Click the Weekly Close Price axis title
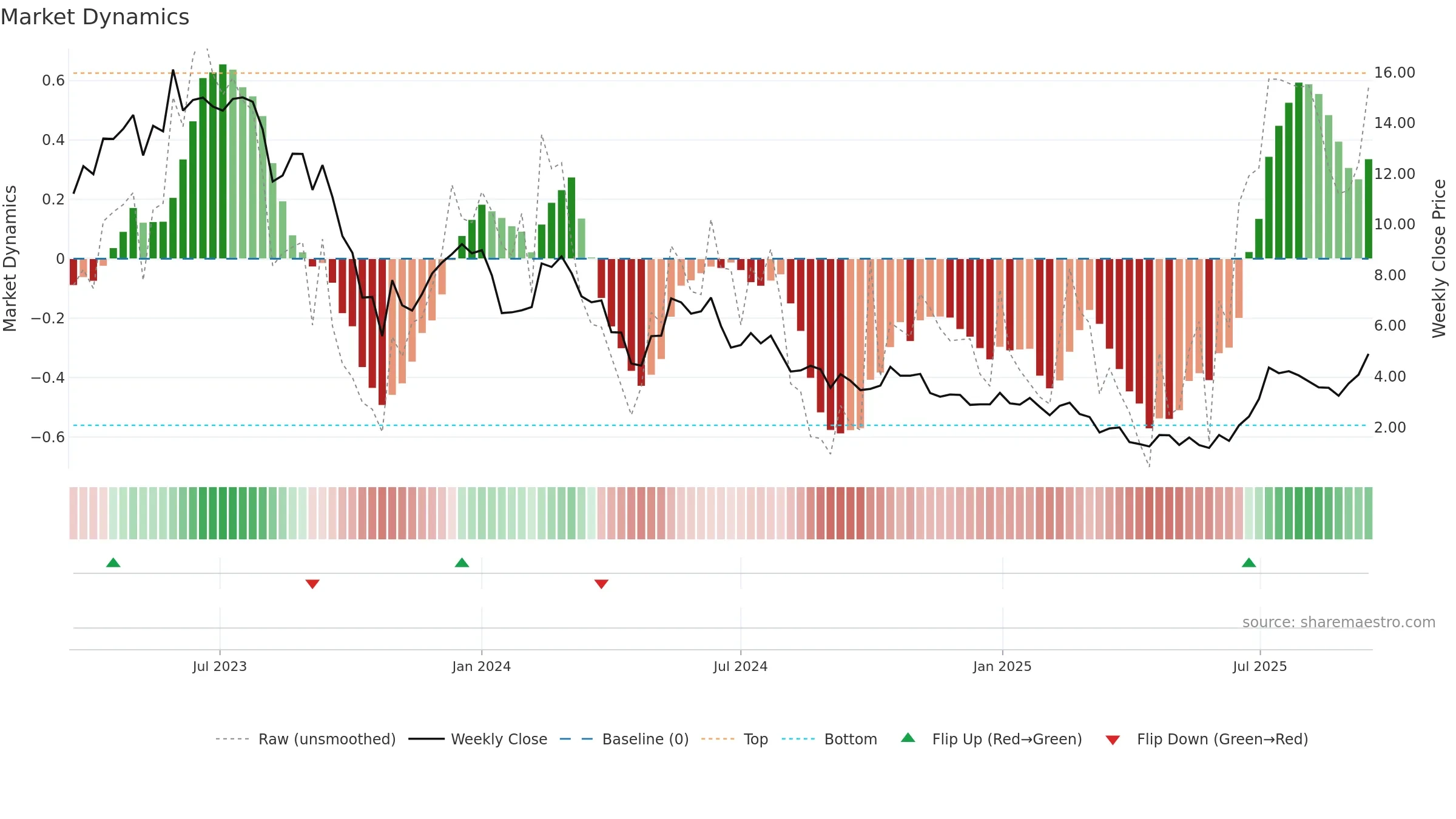Viewport: 1456px width, 819px height. coord(1439,258)
